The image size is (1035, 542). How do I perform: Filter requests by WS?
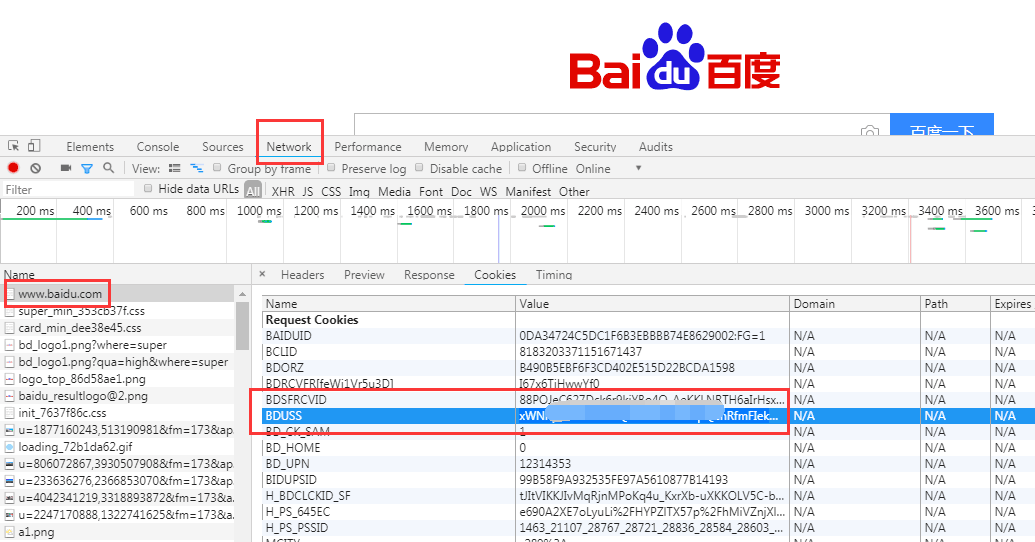pyautogui.click(x=488, y=191)
